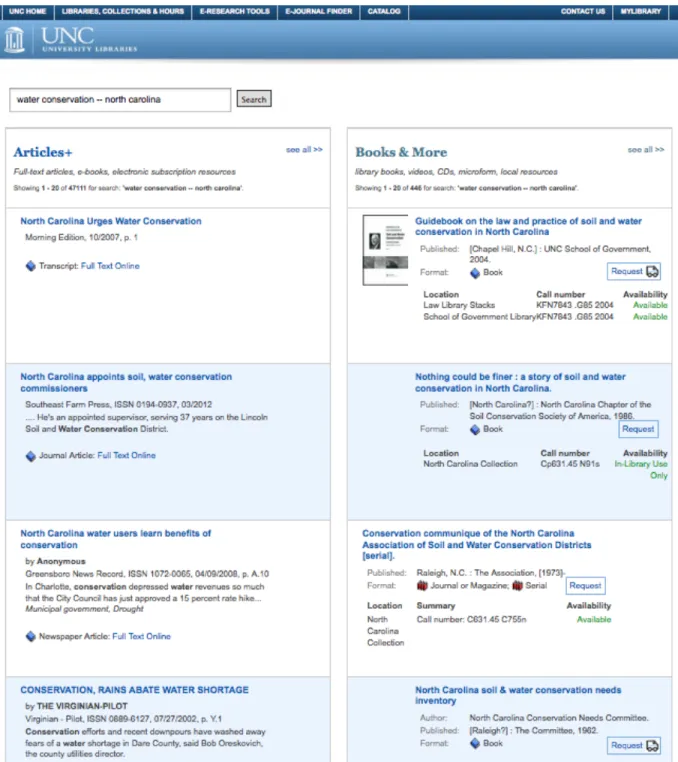Click the blue diamond icon beside Transcript
Screen dimensions: 678x762
tap(31, 266)
